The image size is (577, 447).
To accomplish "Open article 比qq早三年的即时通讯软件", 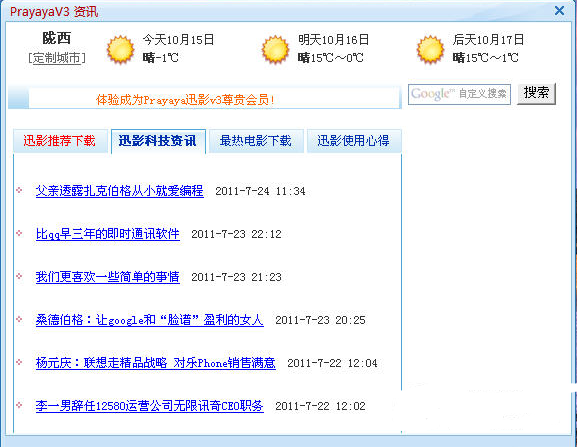I will pyautogui.click(x=107, y=234).
